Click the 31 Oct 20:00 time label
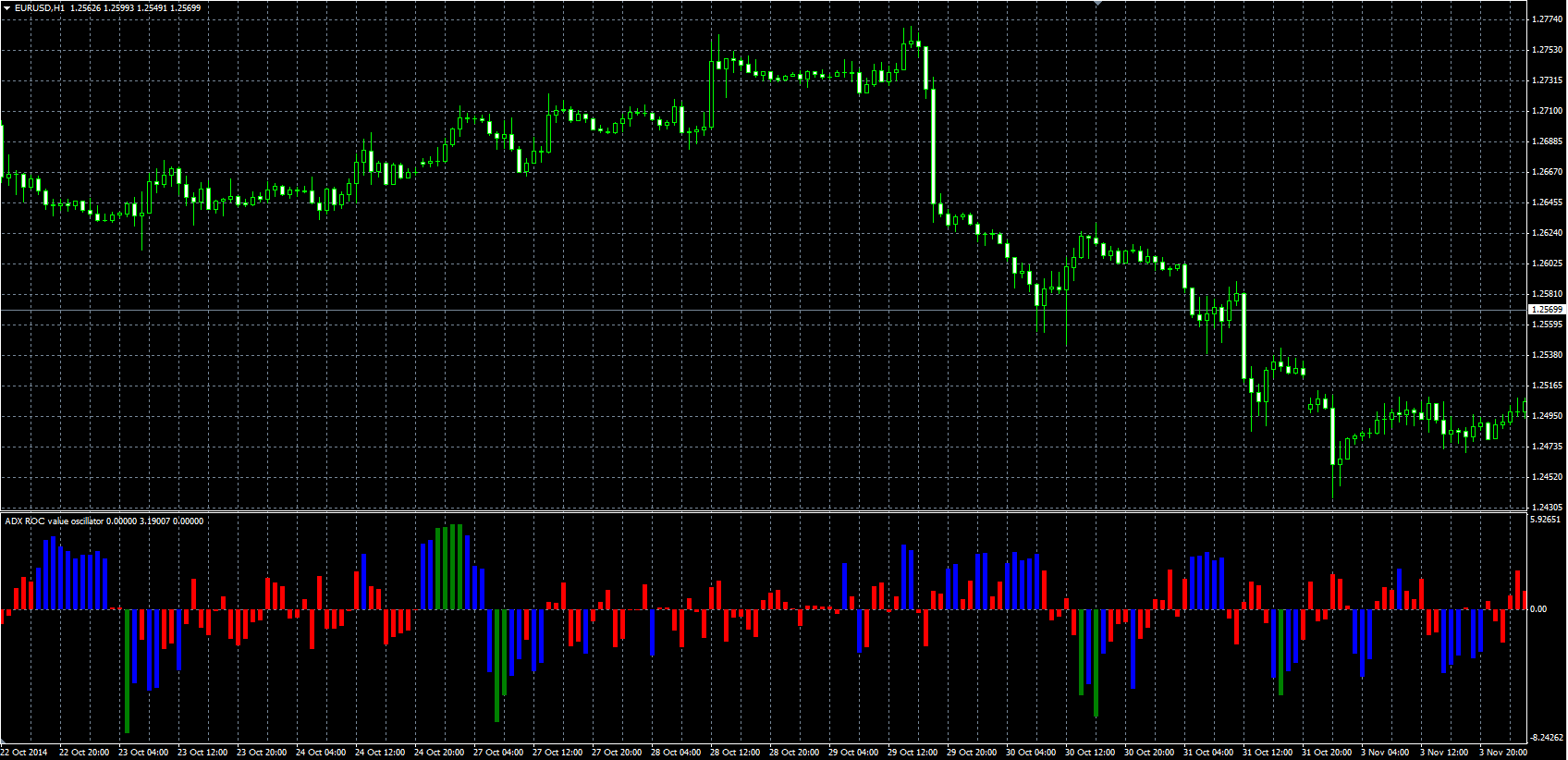The height and width of the screenshot is (760, 1568). pyautogui.click(x=1327, y=753)
